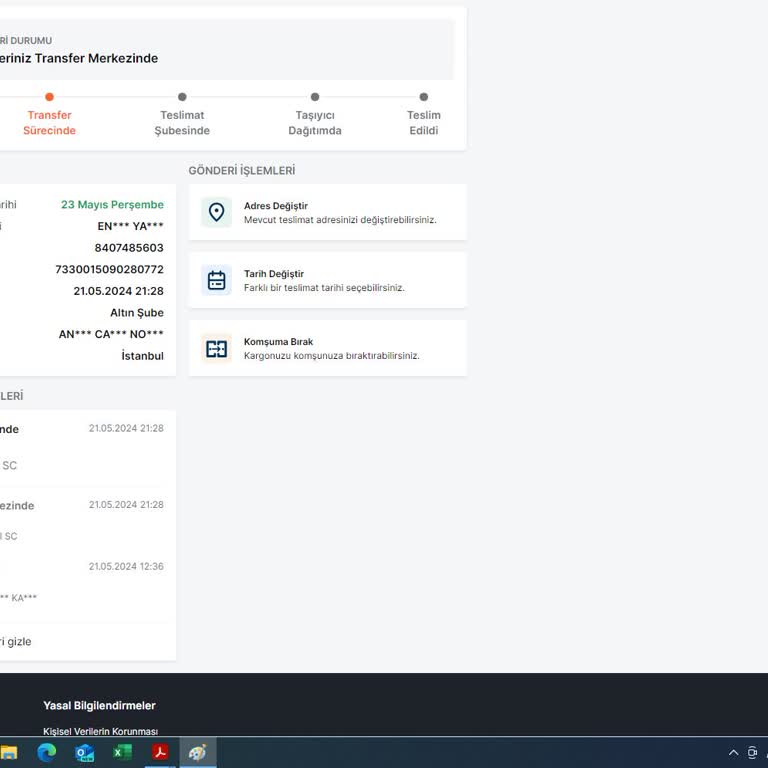The height and width of the screenshot is (768, 768).
Task: Click the Adres Değiştir location pin icon
Action: (216, 212)
